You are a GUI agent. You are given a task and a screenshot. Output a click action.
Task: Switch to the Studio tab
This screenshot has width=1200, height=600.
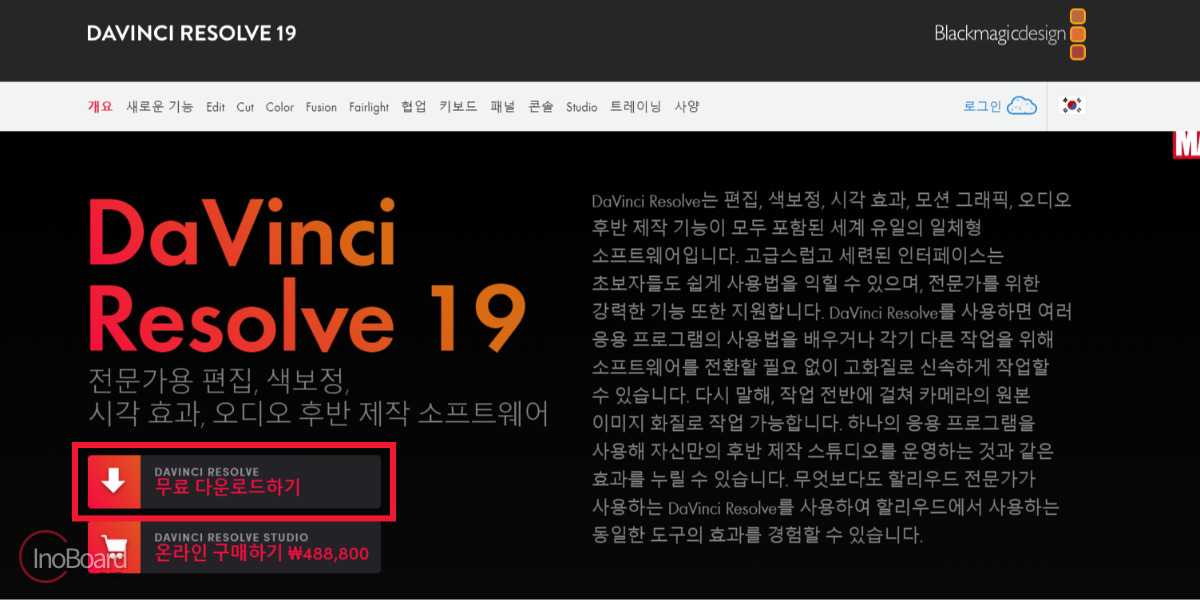point(582,107)
